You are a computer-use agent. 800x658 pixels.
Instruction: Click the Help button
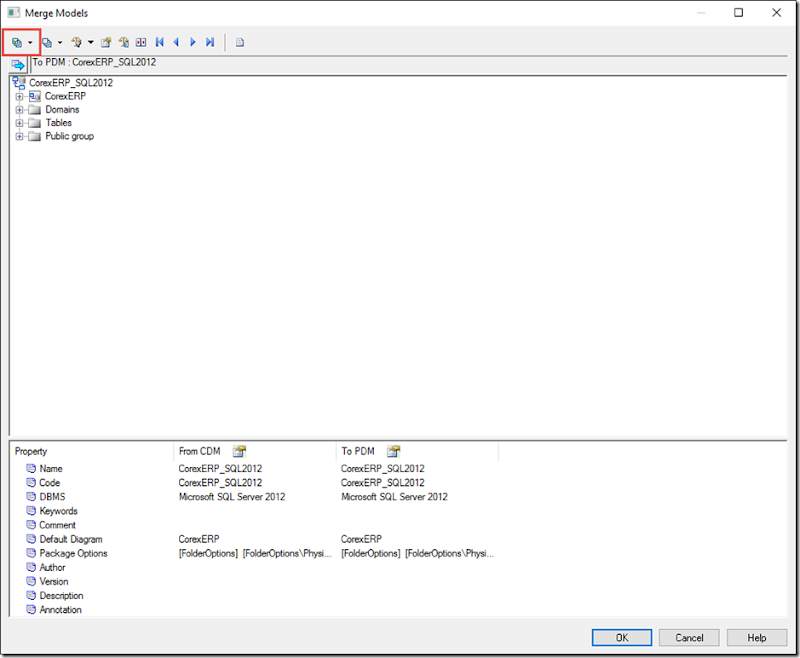pos(757,638)
